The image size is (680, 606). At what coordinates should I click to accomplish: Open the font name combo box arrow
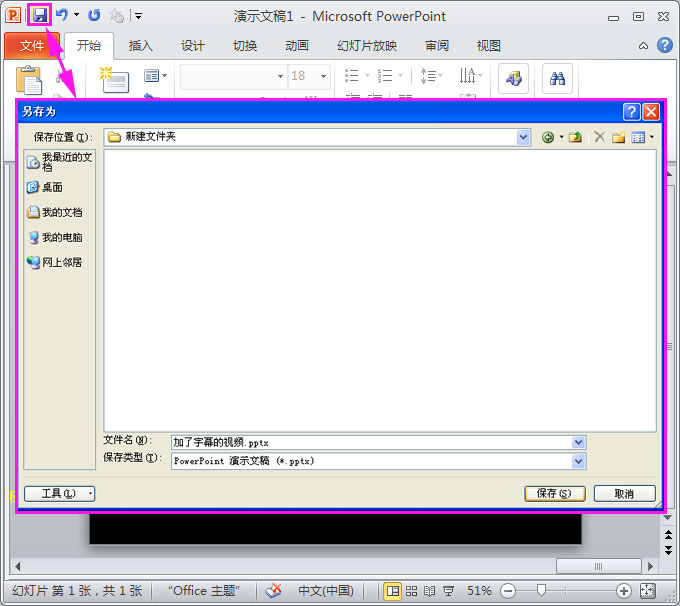(x=280, y=76)
